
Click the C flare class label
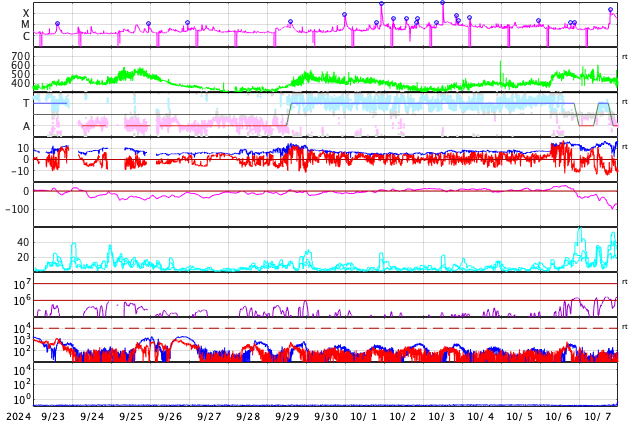[26, 36]
